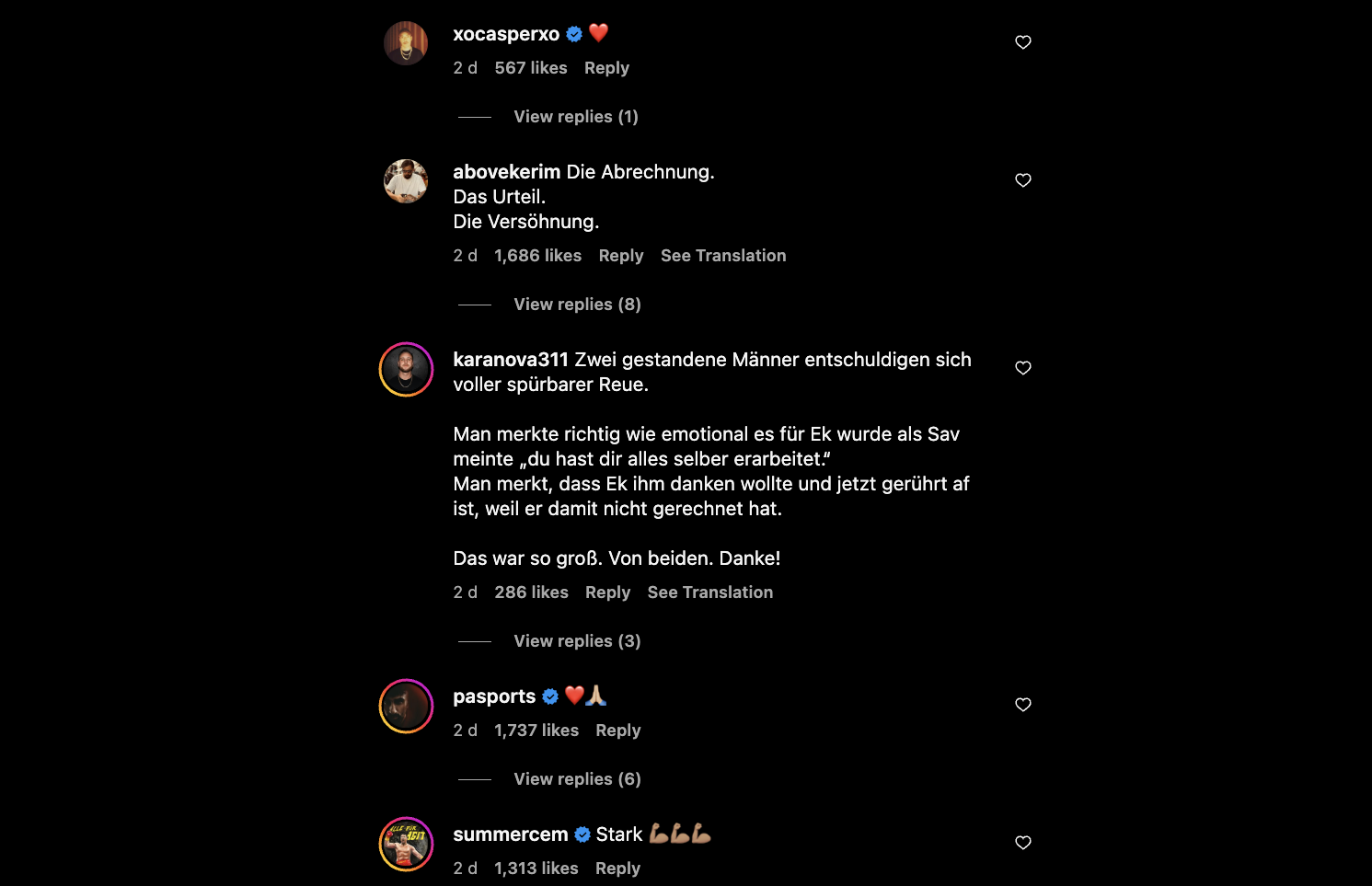Open abovekerim's profile avatar
Screen dimensions: 1372x886
click(406, 181)
